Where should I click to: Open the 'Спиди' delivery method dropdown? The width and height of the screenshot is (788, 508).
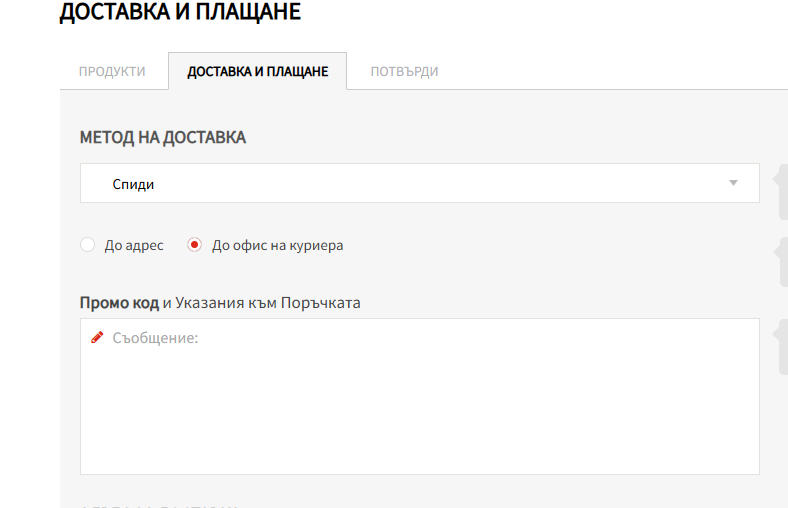click(x=419, y=184)
